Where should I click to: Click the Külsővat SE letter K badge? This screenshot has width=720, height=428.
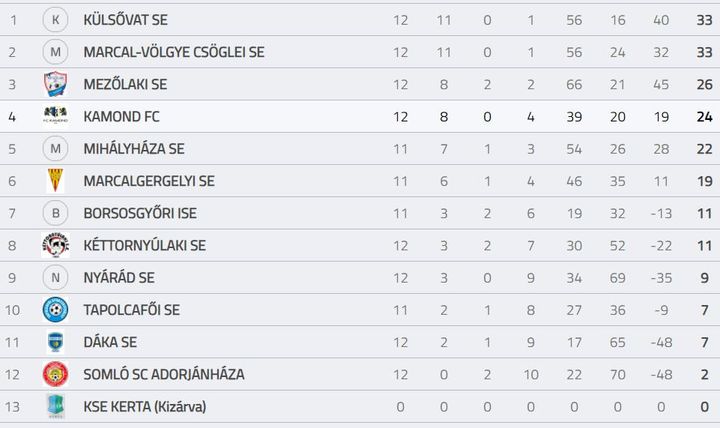pyautogui.click(x=55, y=20)
